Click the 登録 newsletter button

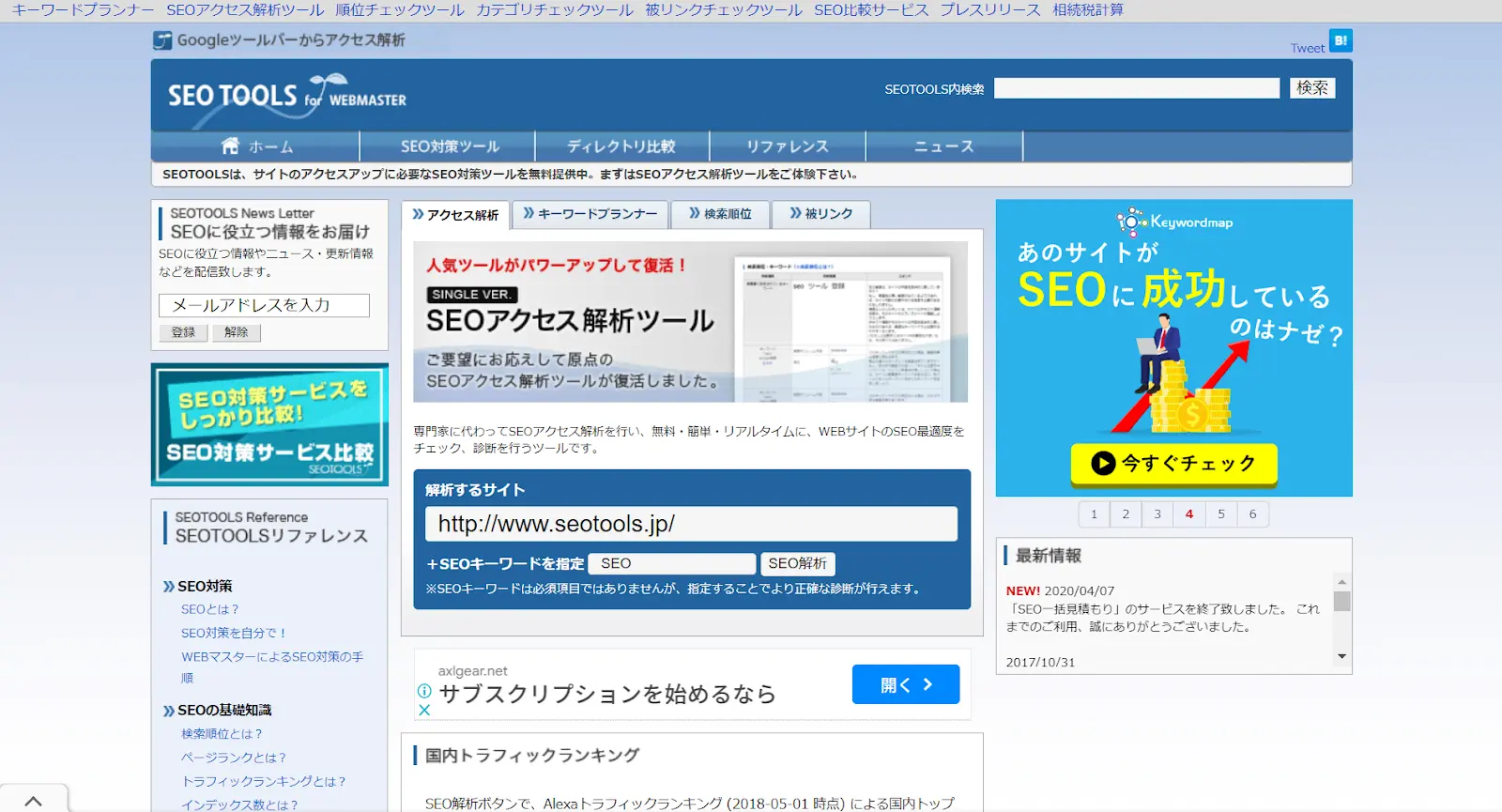[x=183, y=332]
